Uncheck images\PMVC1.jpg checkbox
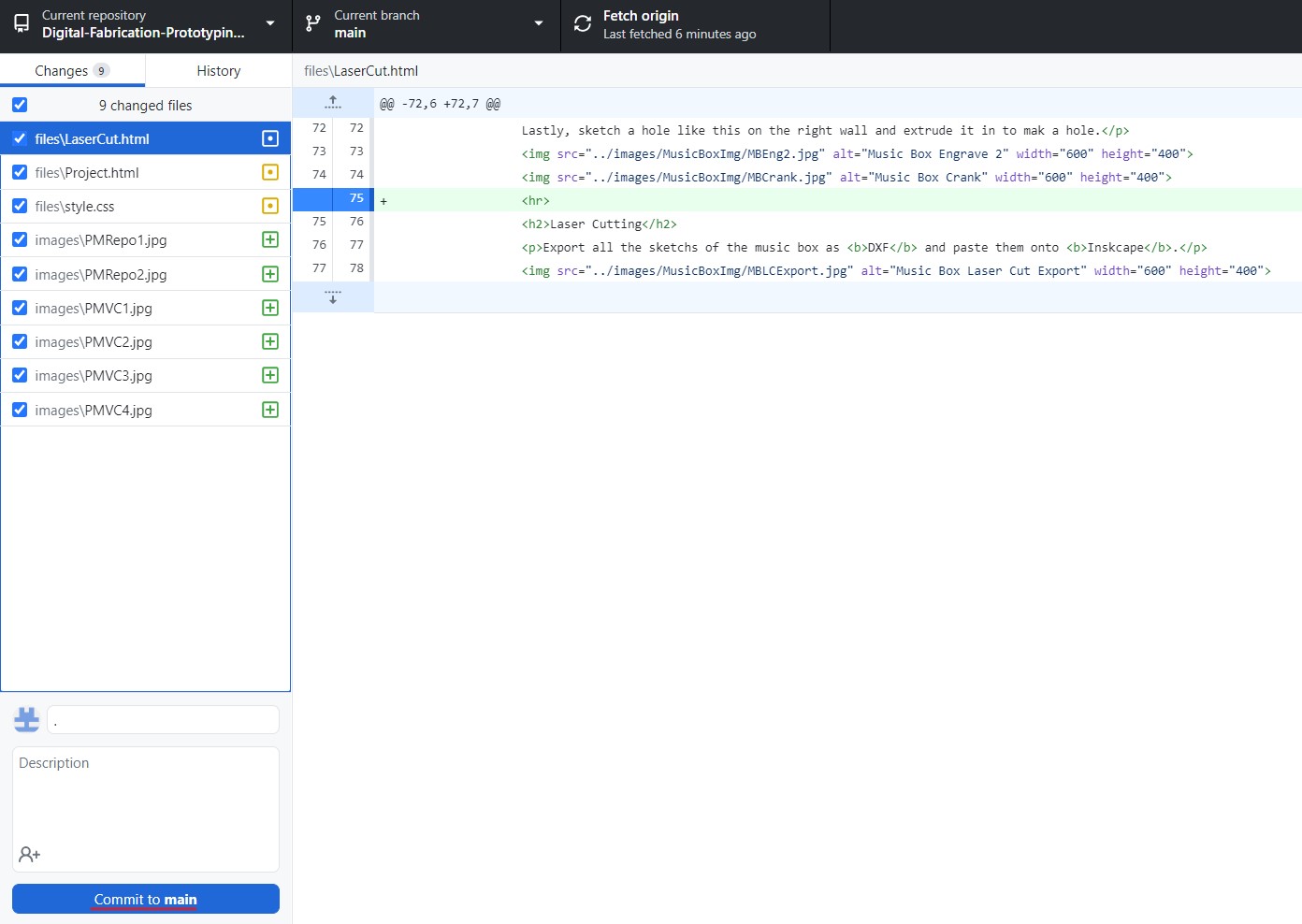Viewport: 1302px width, 924px height. point(20,308)
